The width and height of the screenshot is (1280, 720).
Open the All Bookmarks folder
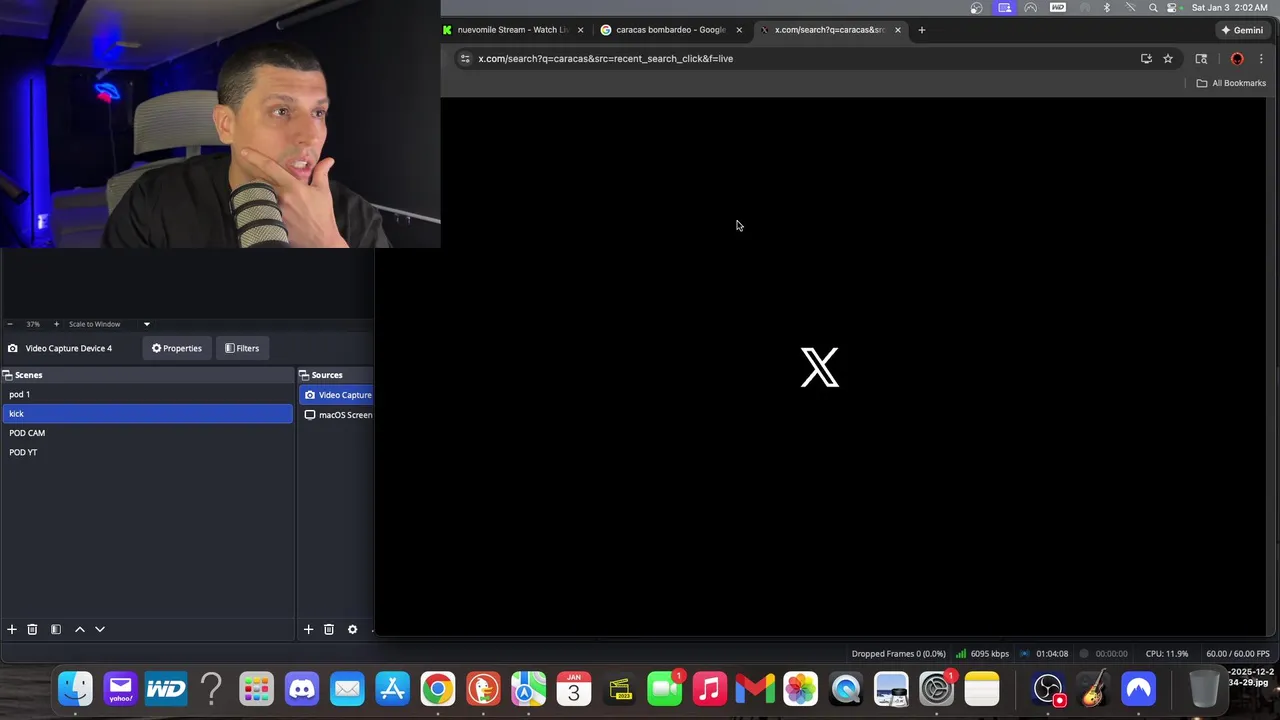[x=1232, y=83]
